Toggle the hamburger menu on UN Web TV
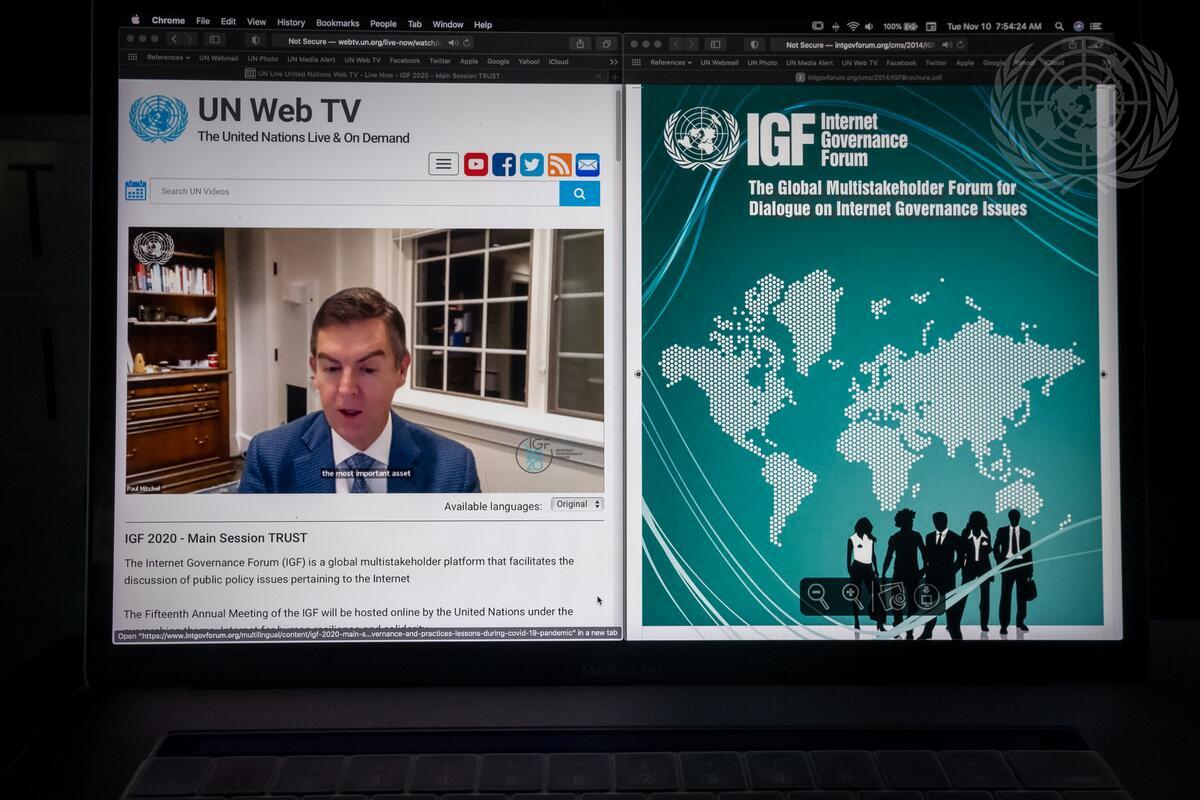 (443, 164)
